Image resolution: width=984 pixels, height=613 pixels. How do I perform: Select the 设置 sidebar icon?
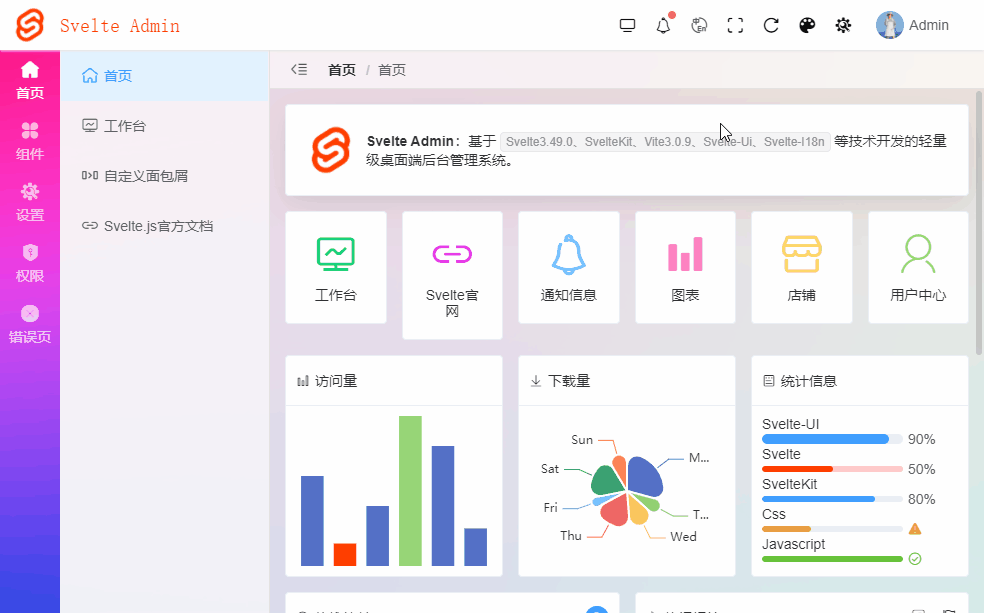[x=30, y=201]
